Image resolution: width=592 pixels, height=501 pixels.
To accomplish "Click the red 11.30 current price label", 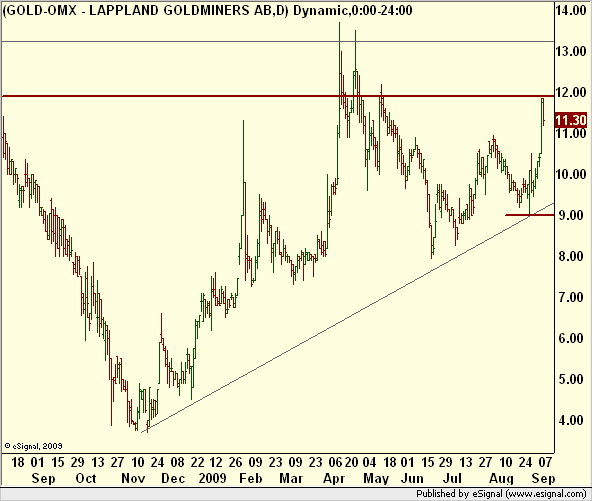I will pos(570,120).
